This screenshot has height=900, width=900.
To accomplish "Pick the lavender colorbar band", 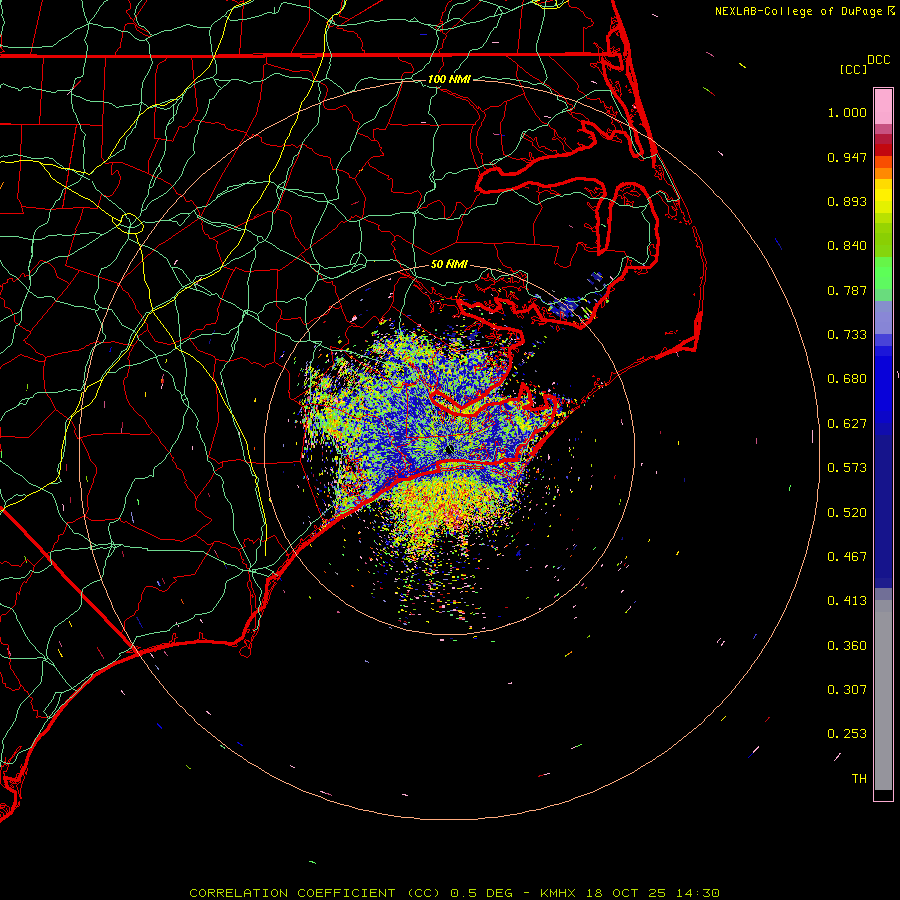I will [883, 318].
